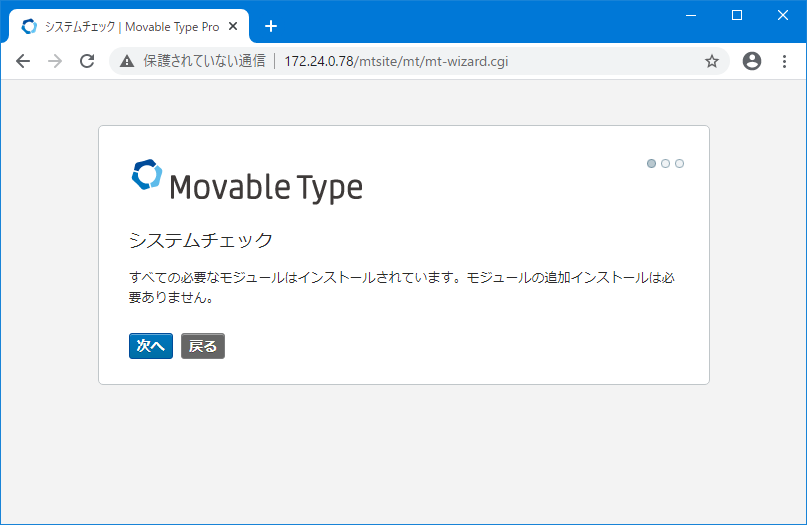Open a new tab with the plus icon
Image resolution: width=807 pixels, height=525 pixels.
pos(271,26)
